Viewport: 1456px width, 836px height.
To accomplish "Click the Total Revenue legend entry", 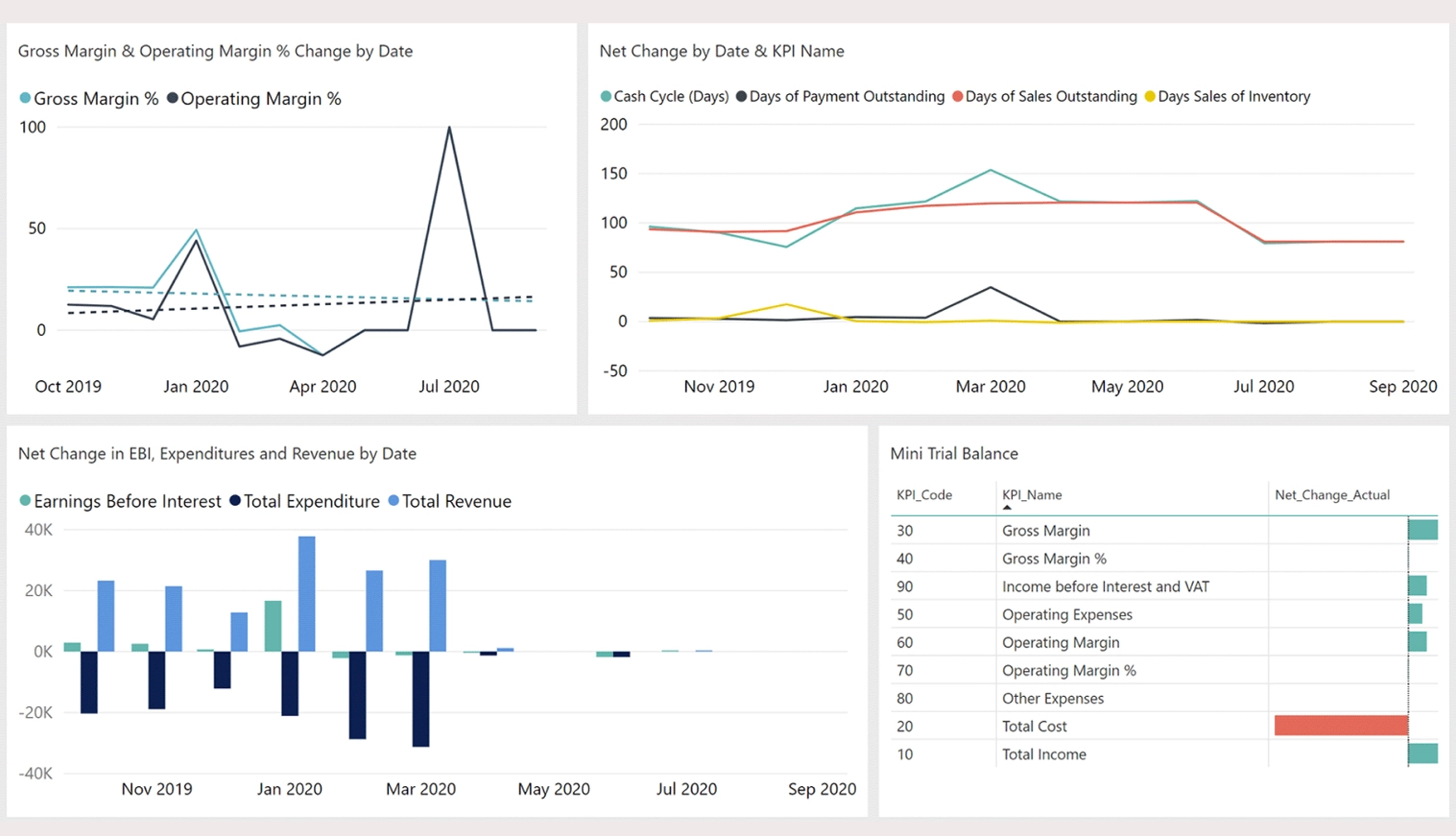I will 450,501.
